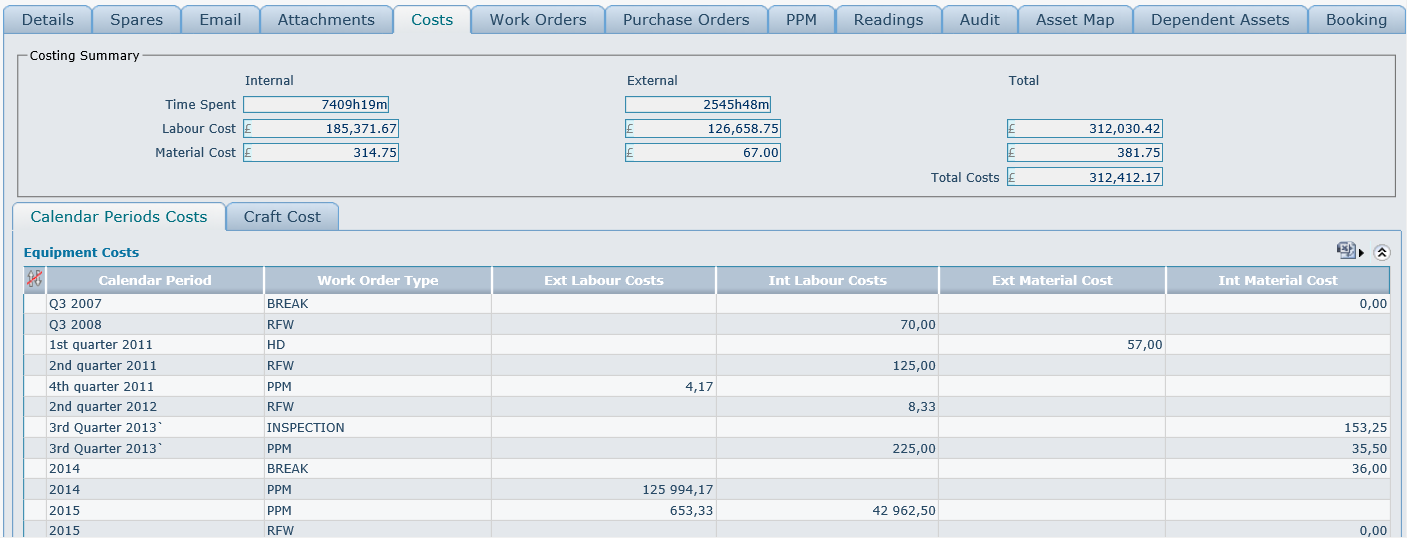Open the Purchase Orders tab
The height and width of the screenshot is (538, 1407).
tap(685, 20)
